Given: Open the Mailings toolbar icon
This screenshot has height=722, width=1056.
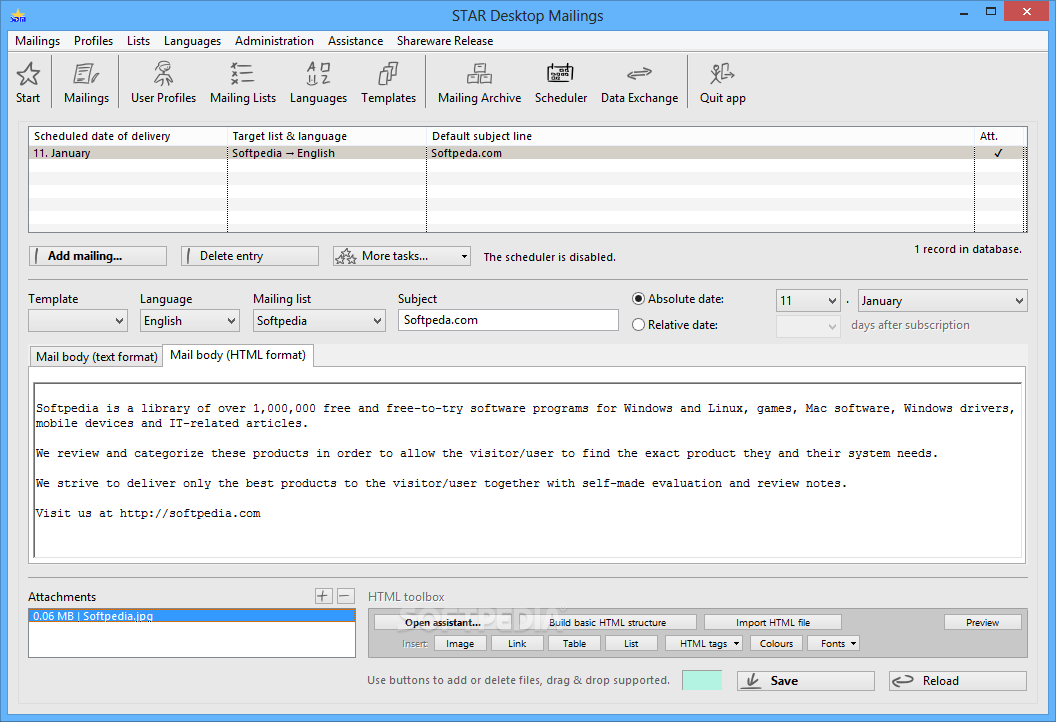Looking at the screenshot, I should point(86,74).
